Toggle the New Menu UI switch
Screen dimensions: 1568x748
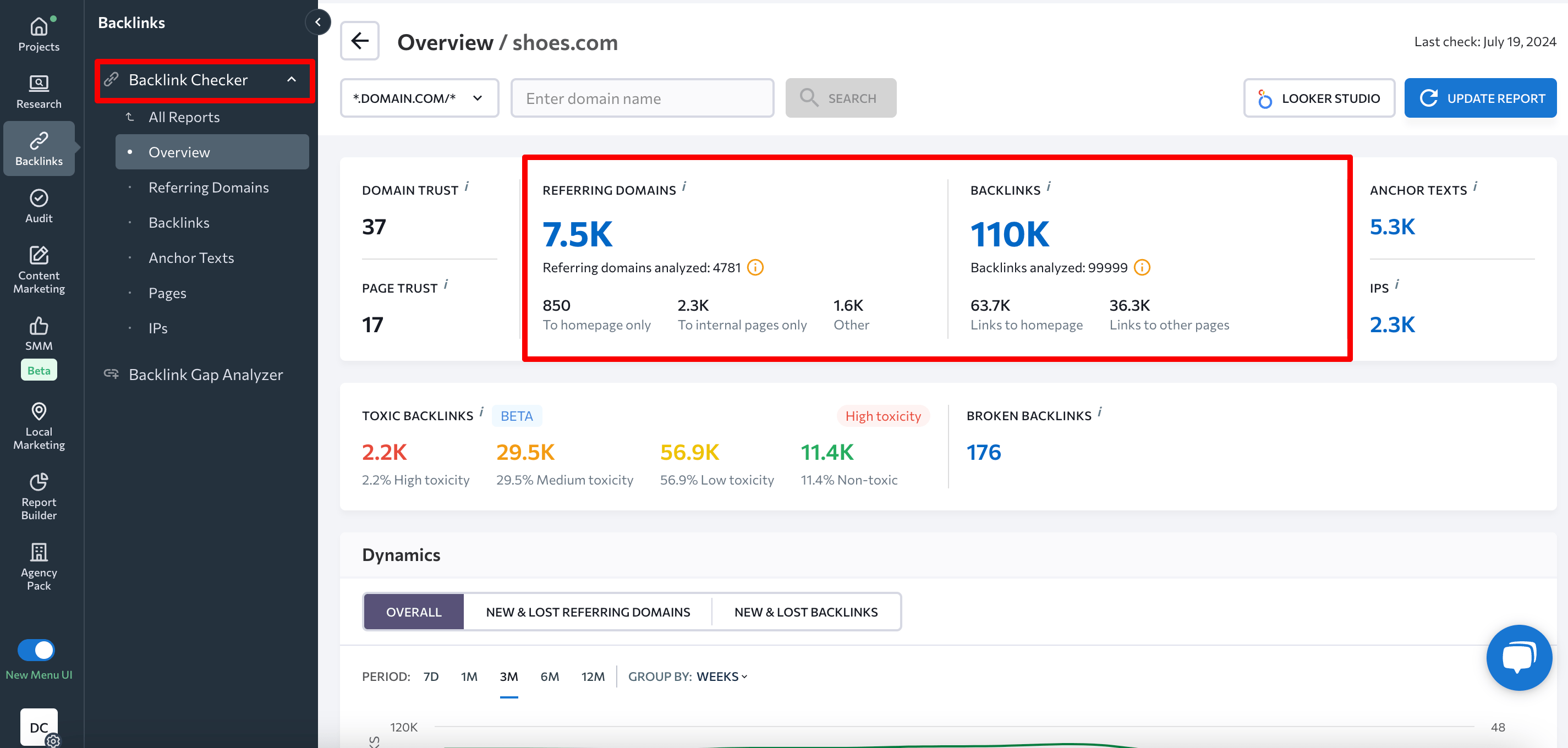click(x=36, y=650)
